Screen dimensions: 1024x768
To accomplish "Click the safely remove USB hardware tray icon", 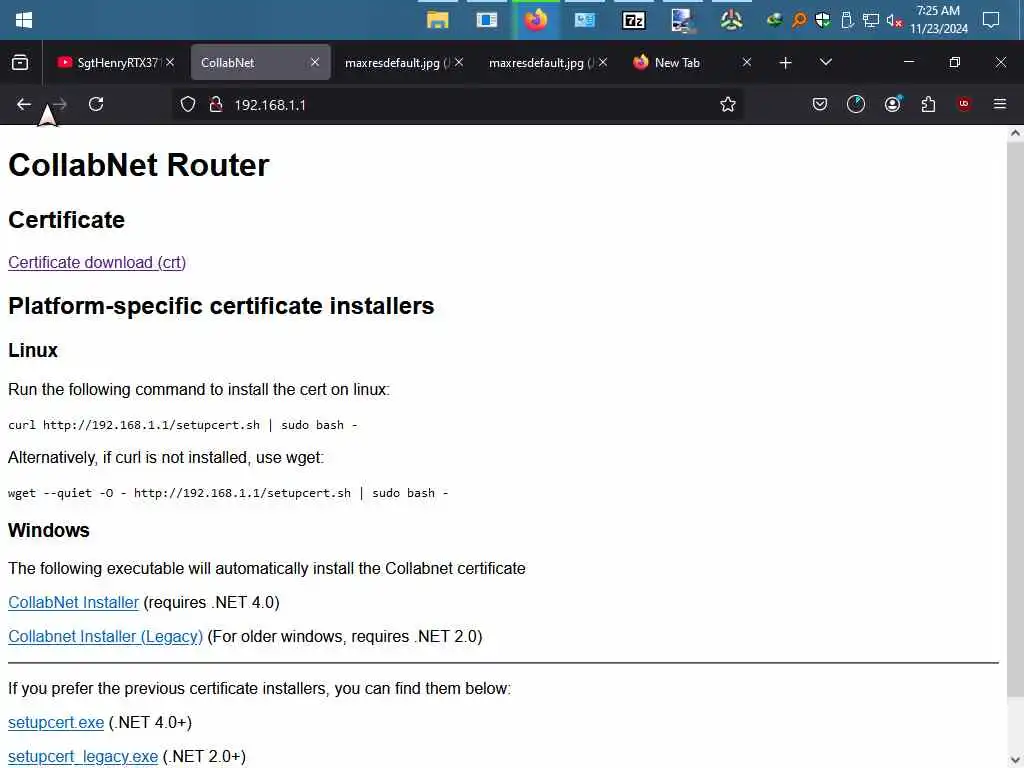I will click(847, 20).
